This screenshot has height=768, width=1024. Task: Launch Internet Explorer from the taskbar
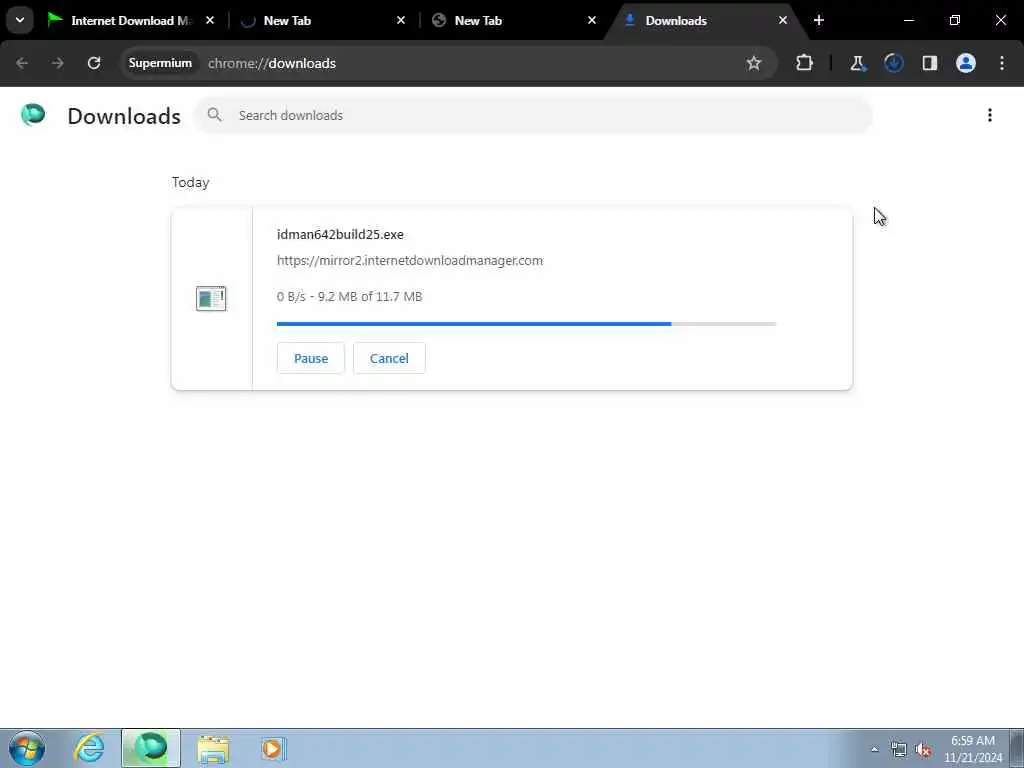(89, 748)
